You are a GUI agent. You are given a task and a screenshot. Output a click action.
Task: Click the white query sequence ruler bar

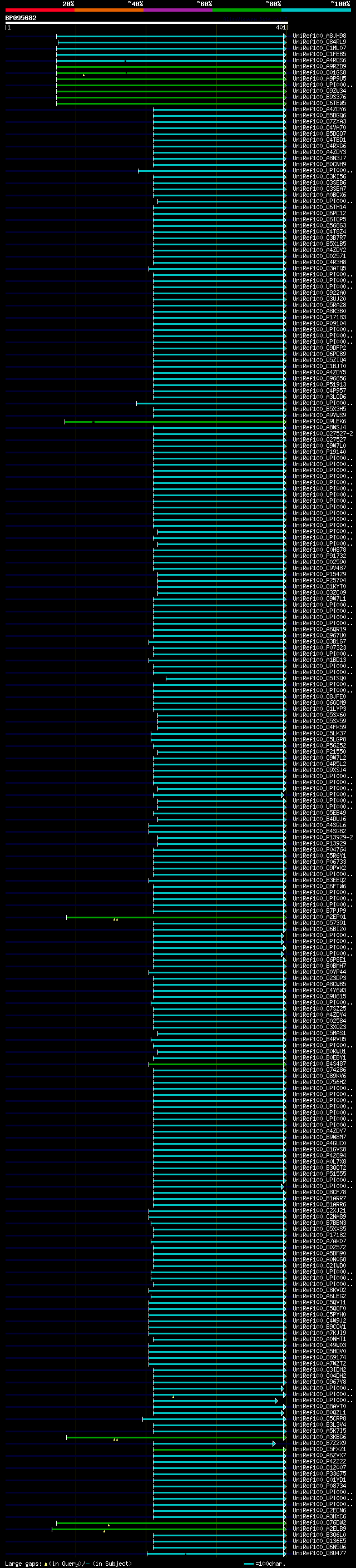point(147,23)
